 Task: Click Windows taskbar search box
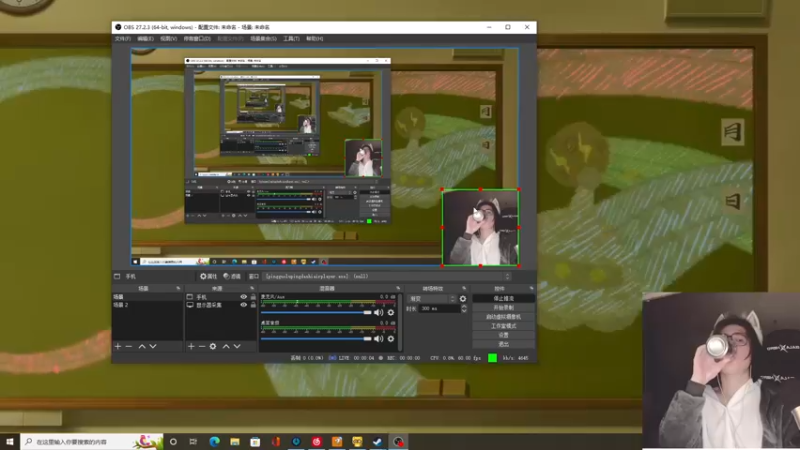(x=92, y=441)
